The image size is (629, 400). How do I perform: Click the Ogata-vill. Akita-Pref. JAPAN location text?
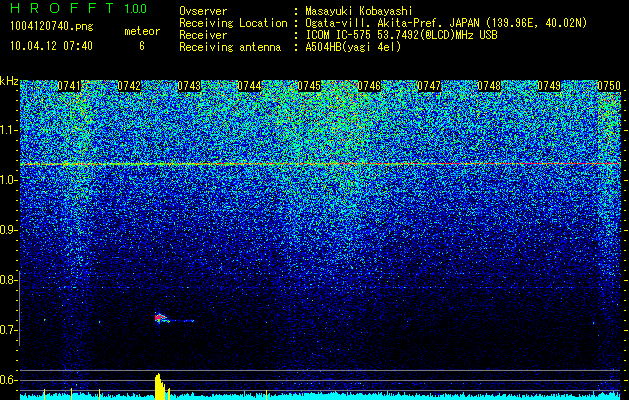(x=446, y=23)
